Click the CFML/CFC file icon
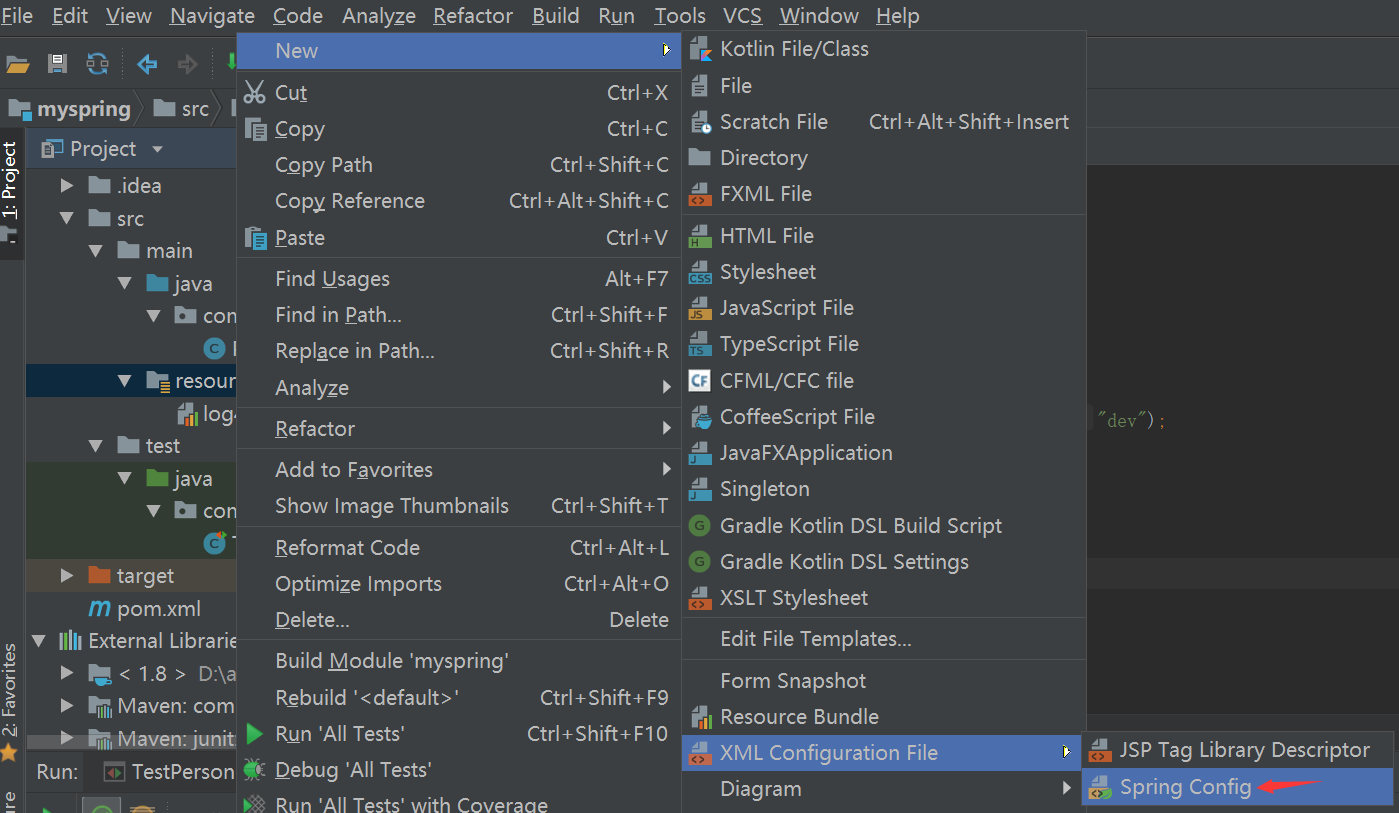Viewport: 1399px width, 813px height. 701,381
